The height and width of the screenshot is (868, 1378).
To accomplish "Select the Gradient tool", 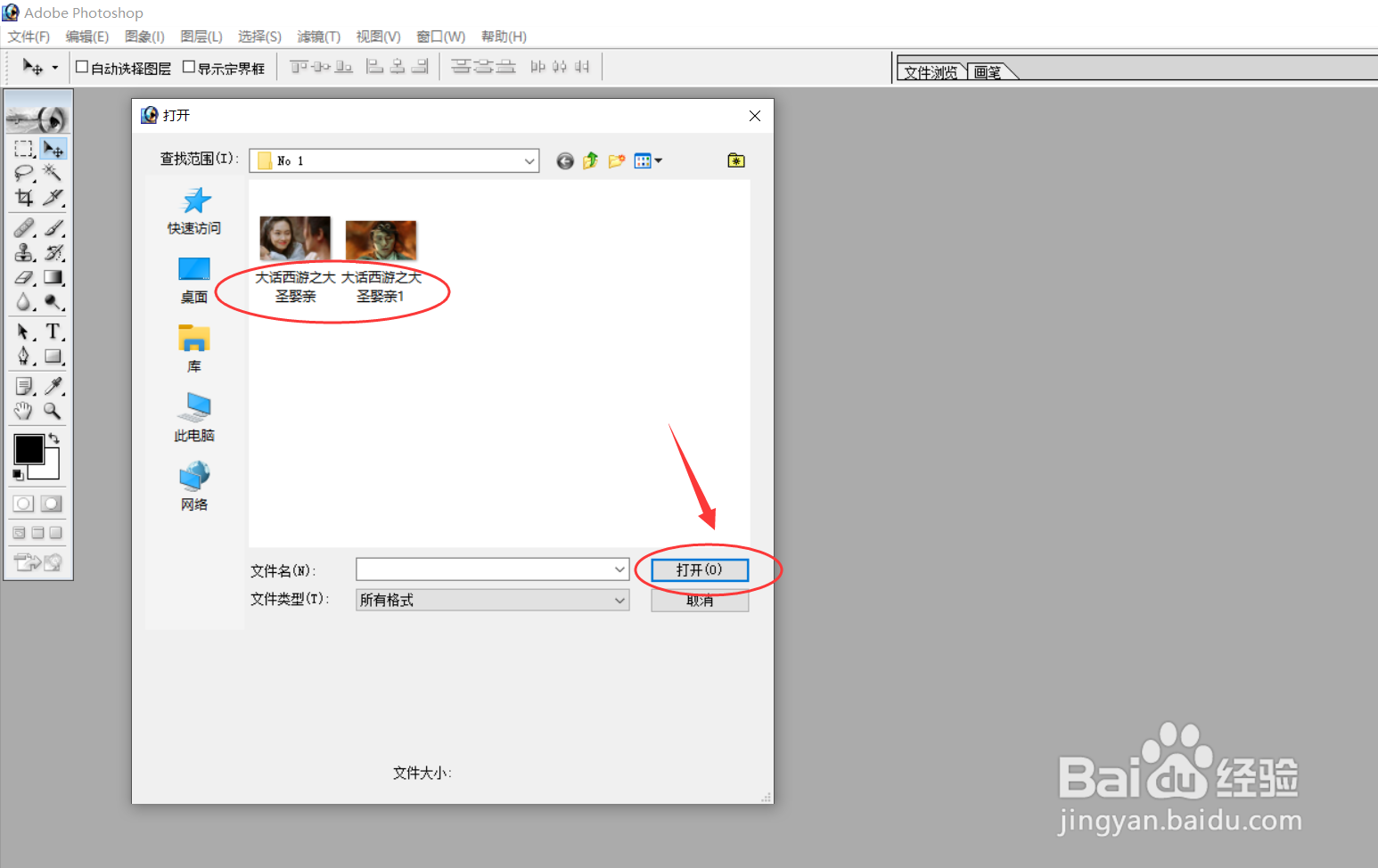I will pyautogui.click(x=53, y=277).
